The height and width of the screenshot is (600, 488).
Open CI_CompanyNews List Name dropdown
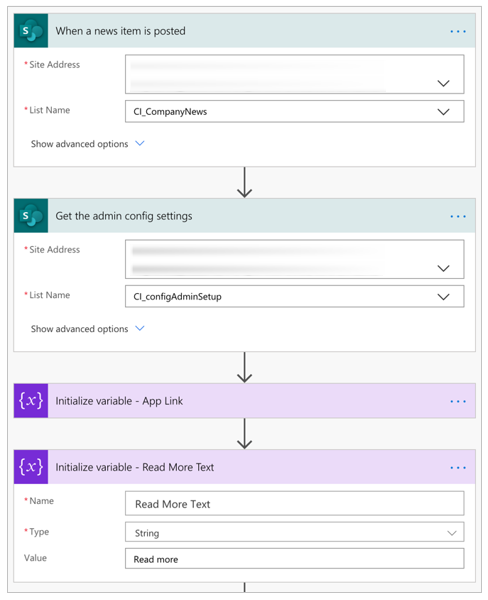pyautogui.click(x=294, y=111)
